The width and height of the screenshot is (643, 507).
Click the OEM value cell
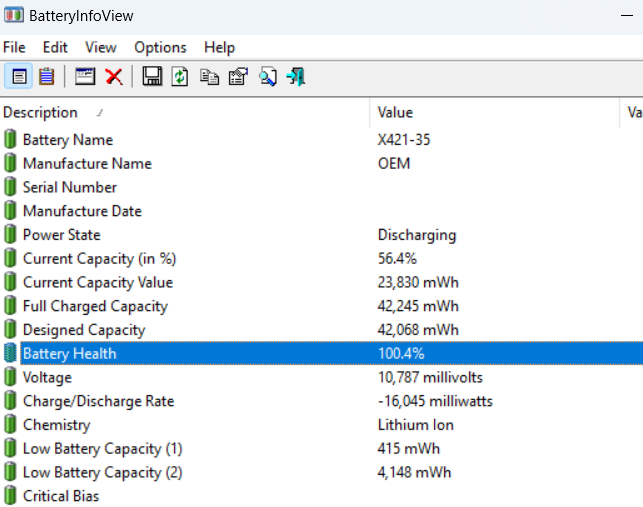(394, 164)
